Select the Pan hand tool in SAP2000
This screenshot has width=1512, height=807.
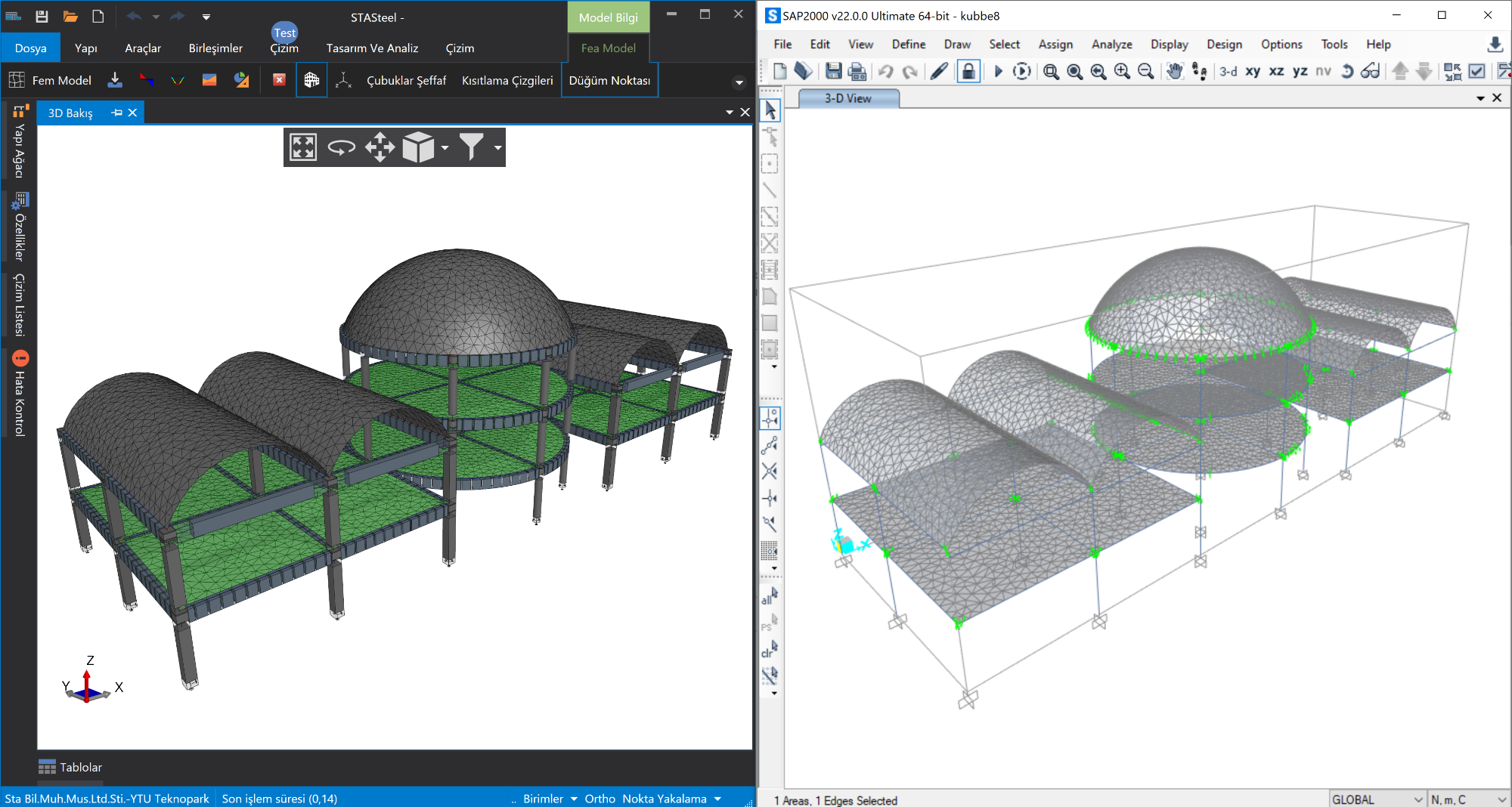pos(1174,71)
